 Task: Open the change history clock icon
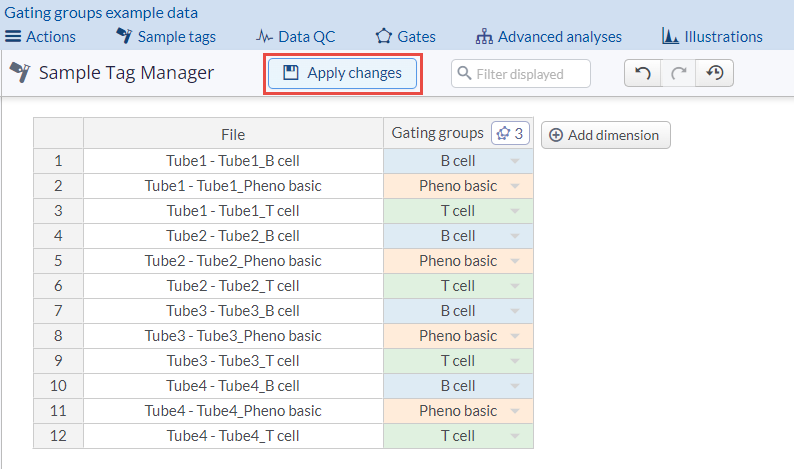[x=715, y=73]
